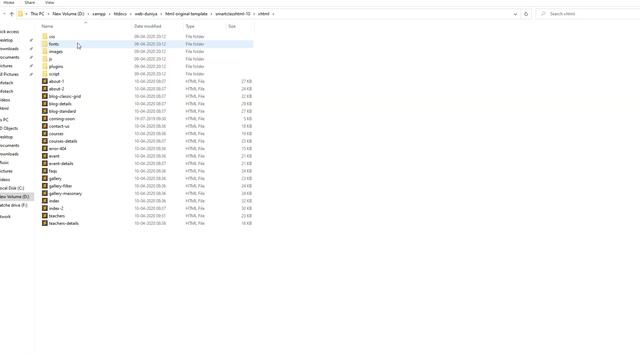Select the teachers-details file name
Screen dimensions: 640x360
pyautogui.click(x=64, y=224)
